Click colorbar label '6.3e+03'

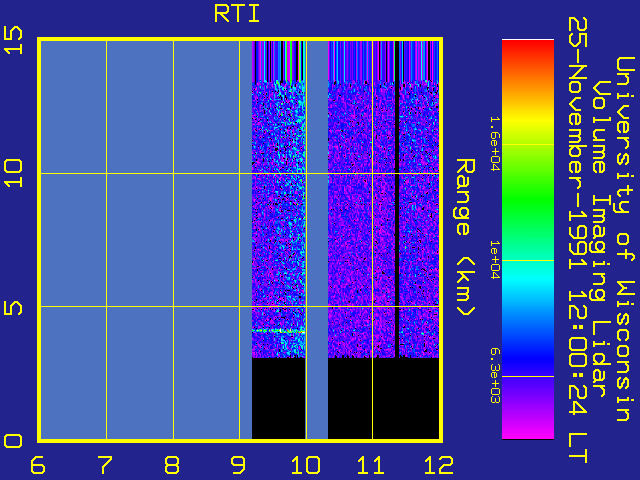point(495,376)
